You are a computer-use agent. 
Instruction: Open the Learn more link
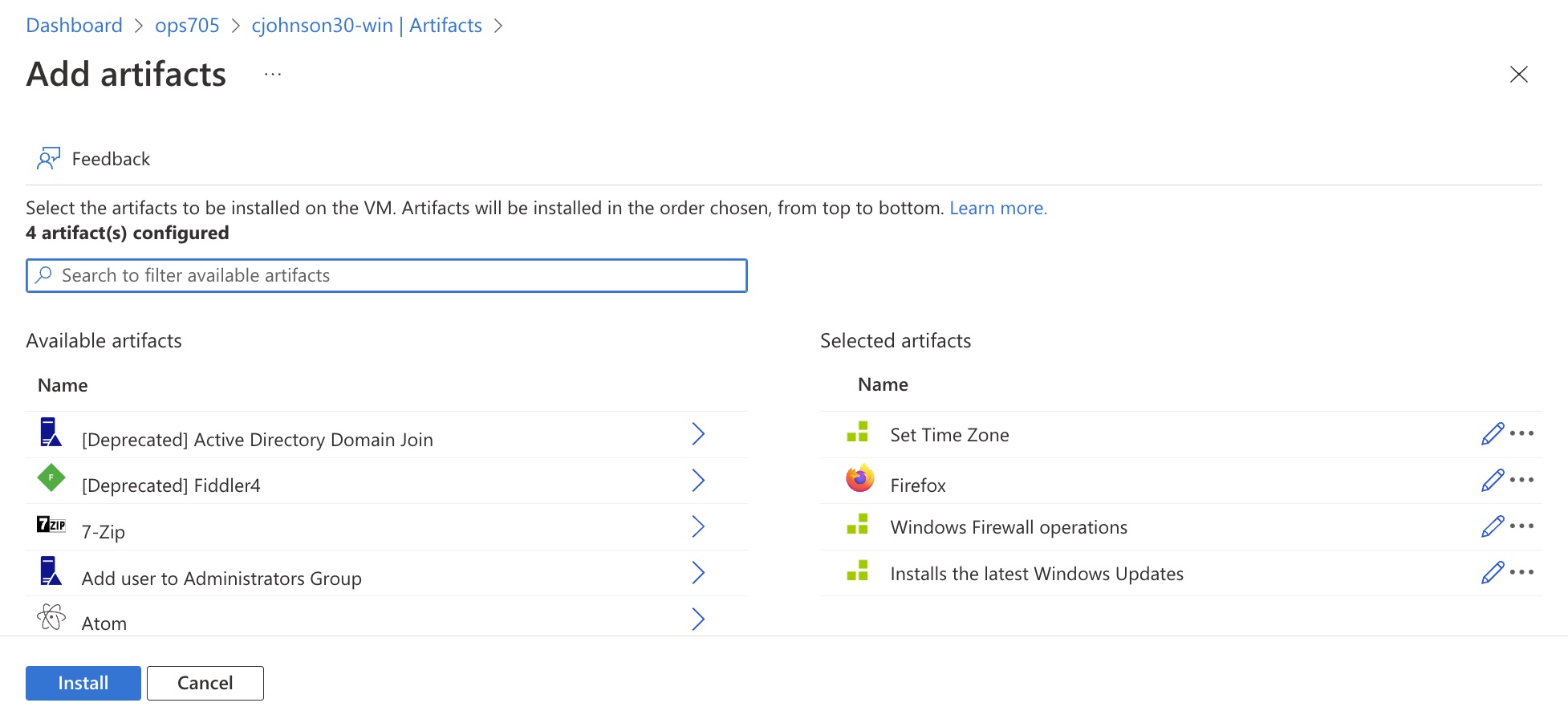pos(997,207)
